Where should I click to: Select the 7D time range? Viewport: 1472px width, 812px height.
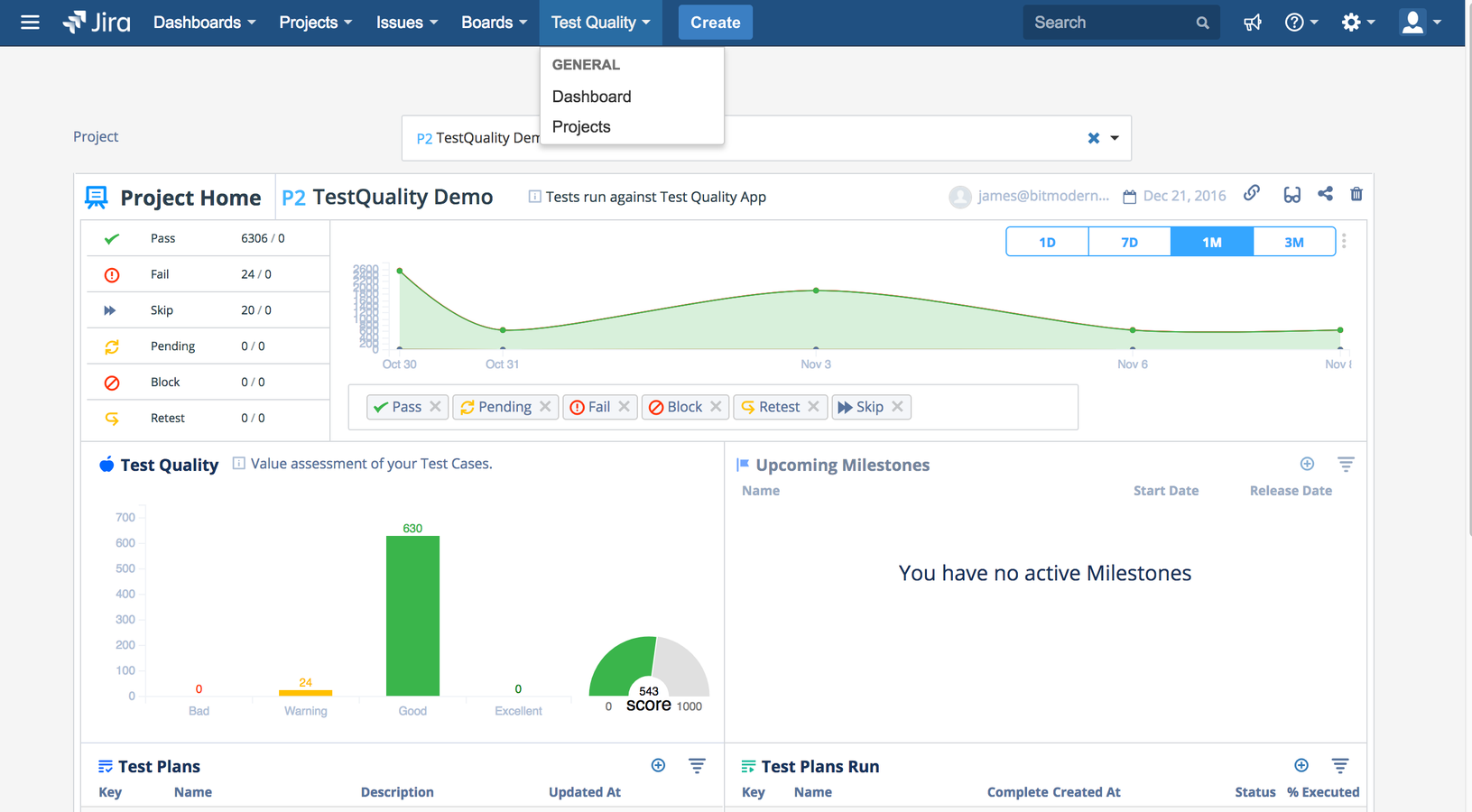(1129, 242)
